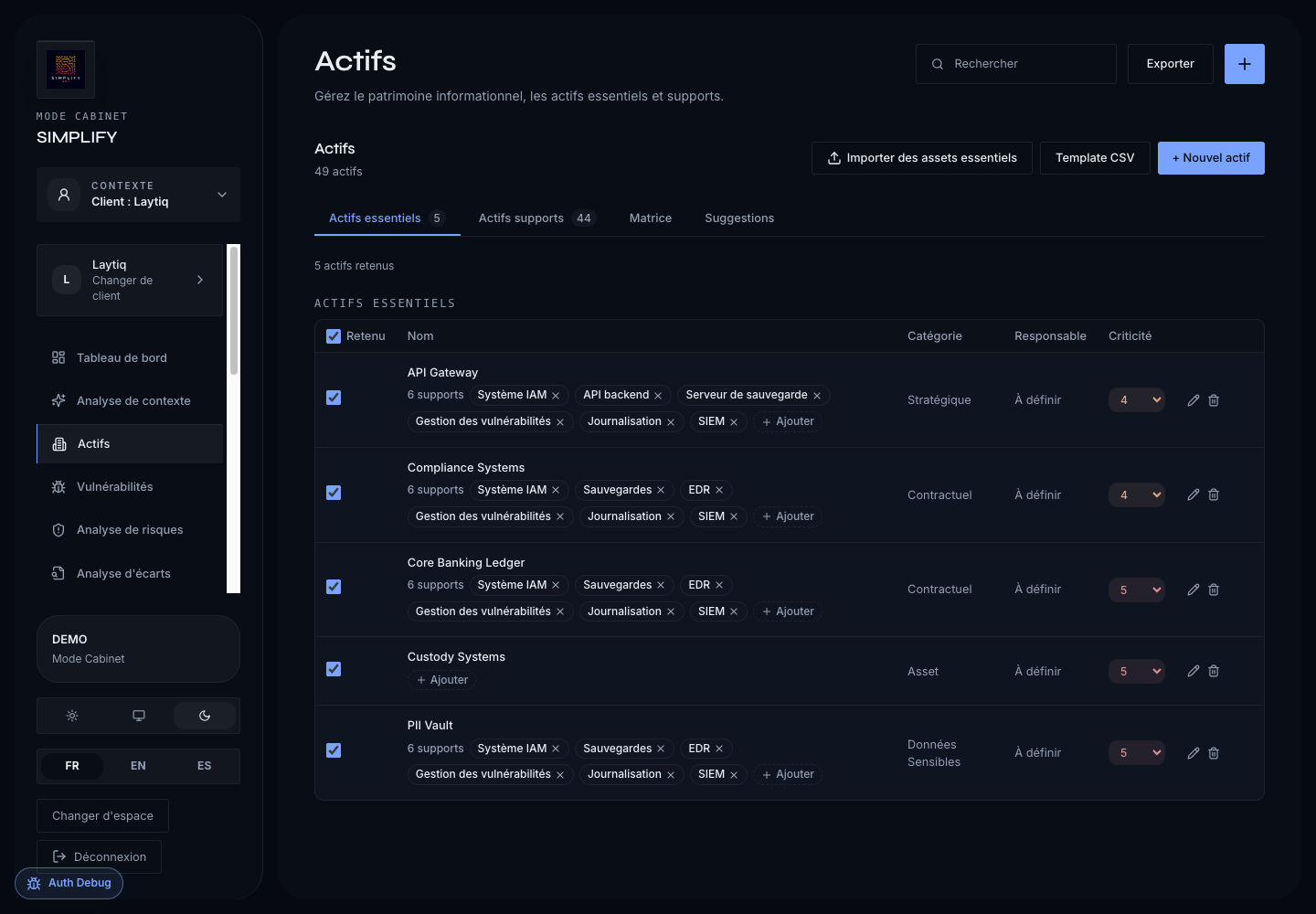Viewport: 1316px width, 914px height.
Task: Edit the API Gateway asset with pencil icon
Action: (1194, 400)
